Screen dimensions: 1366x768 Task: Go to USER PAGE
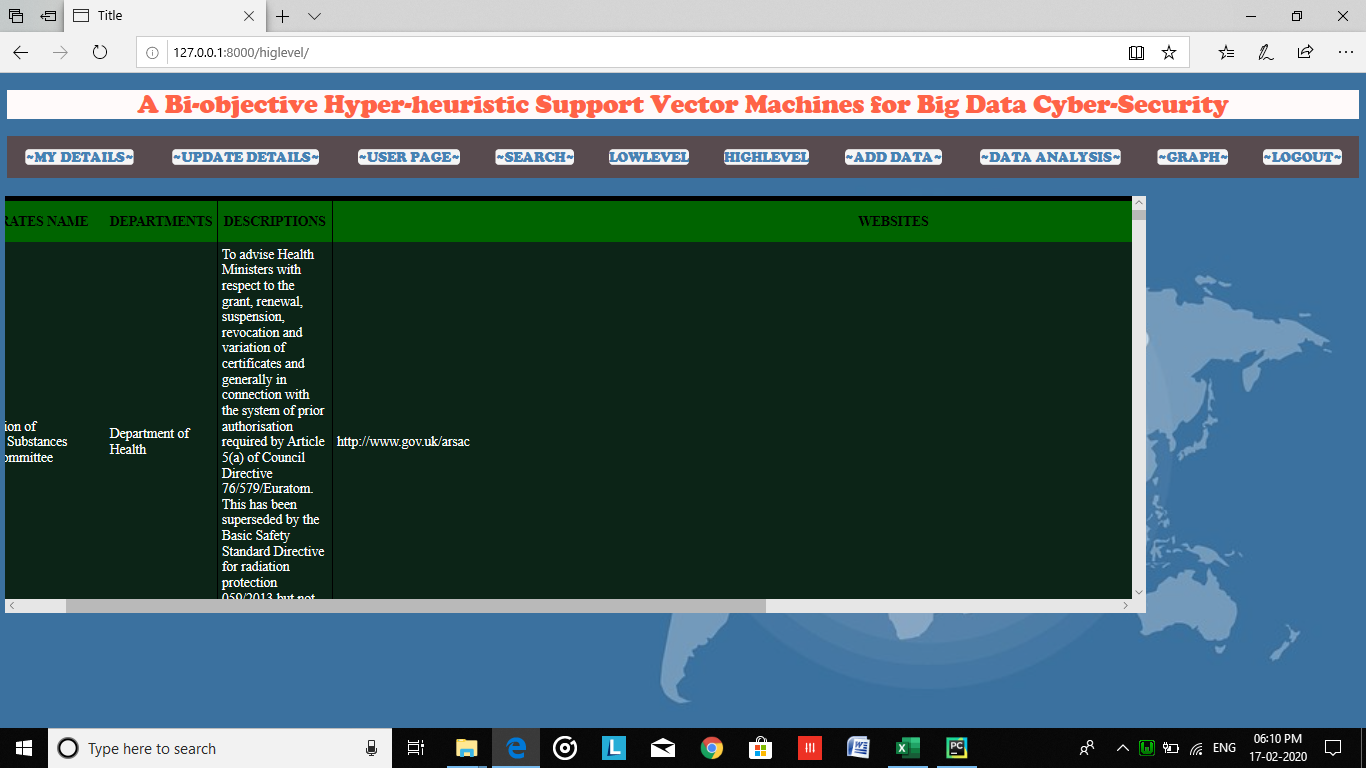[409, 157]
